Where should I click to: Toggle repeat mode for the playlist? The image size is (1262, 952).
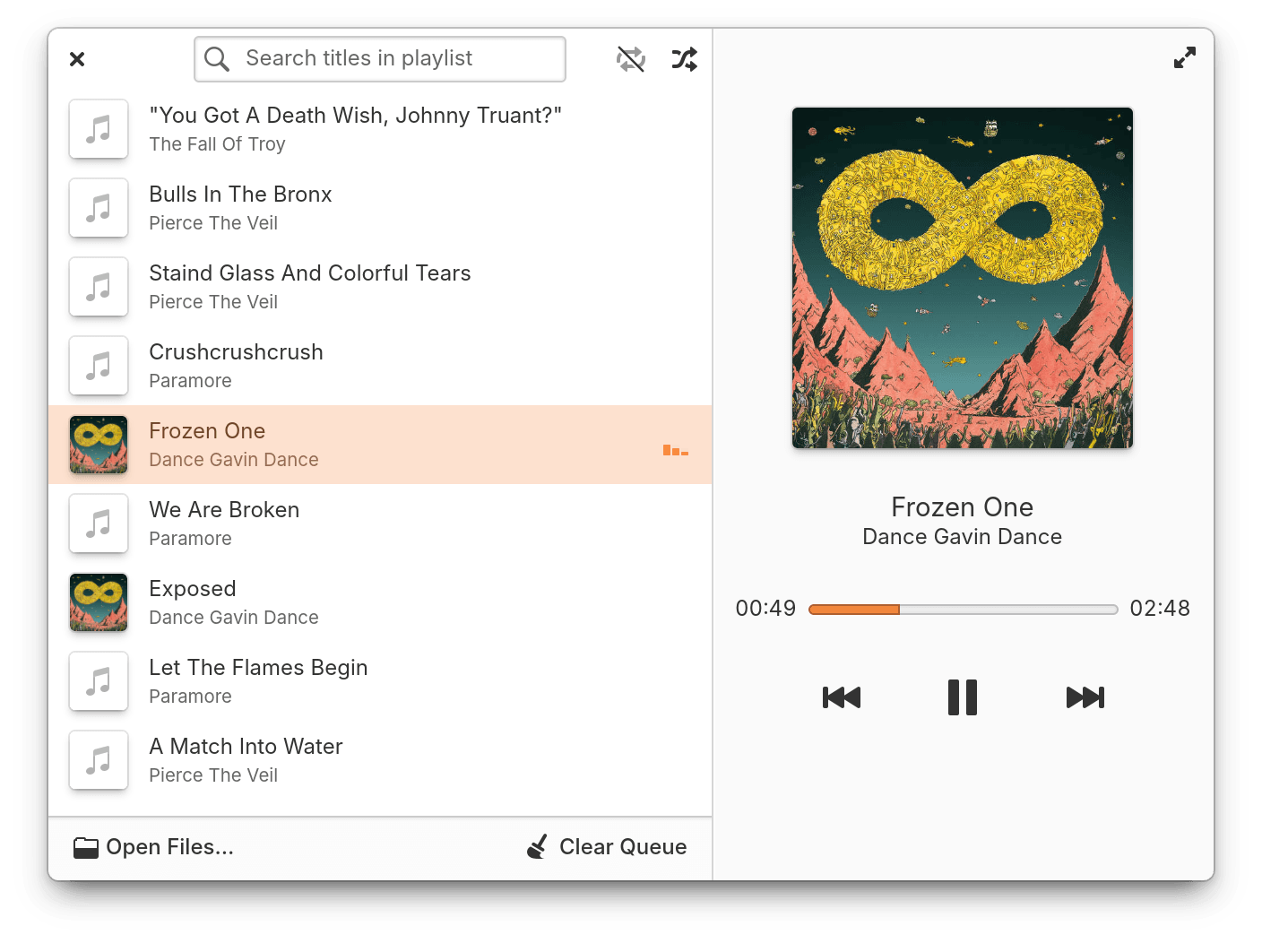pyautogui.click(x=630, y=58)
